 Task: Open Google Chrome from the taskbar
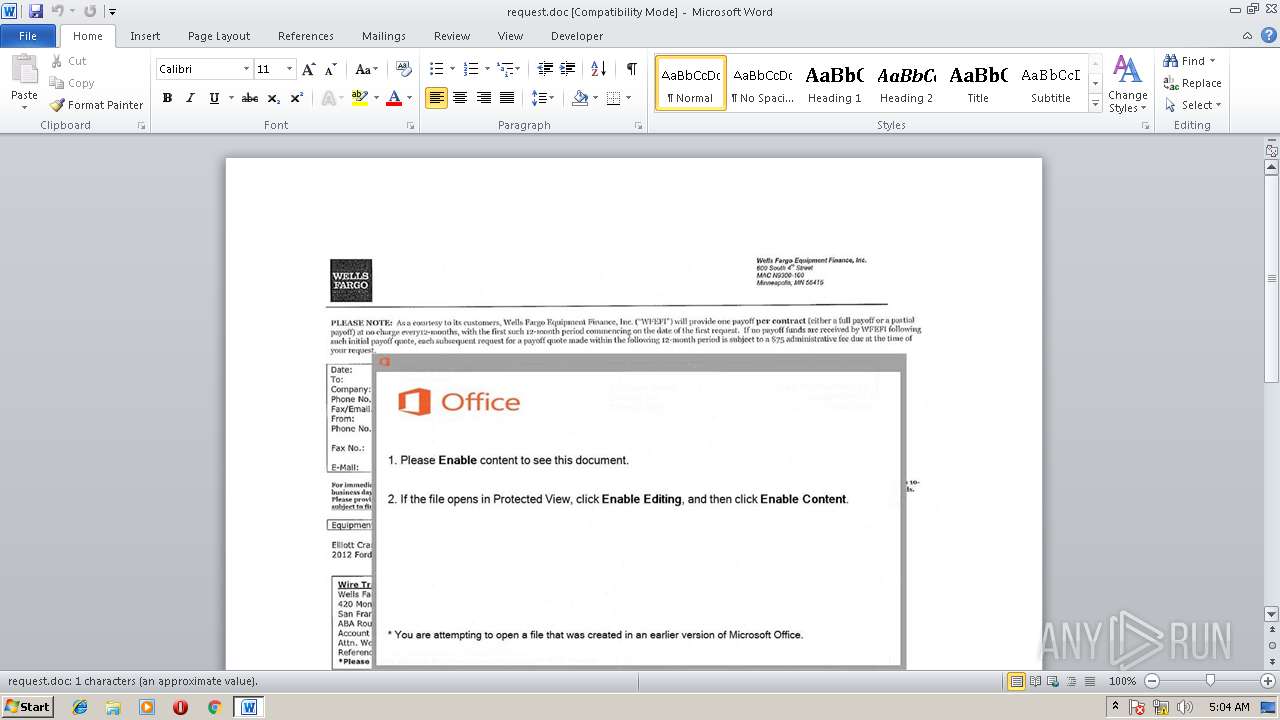214,707
